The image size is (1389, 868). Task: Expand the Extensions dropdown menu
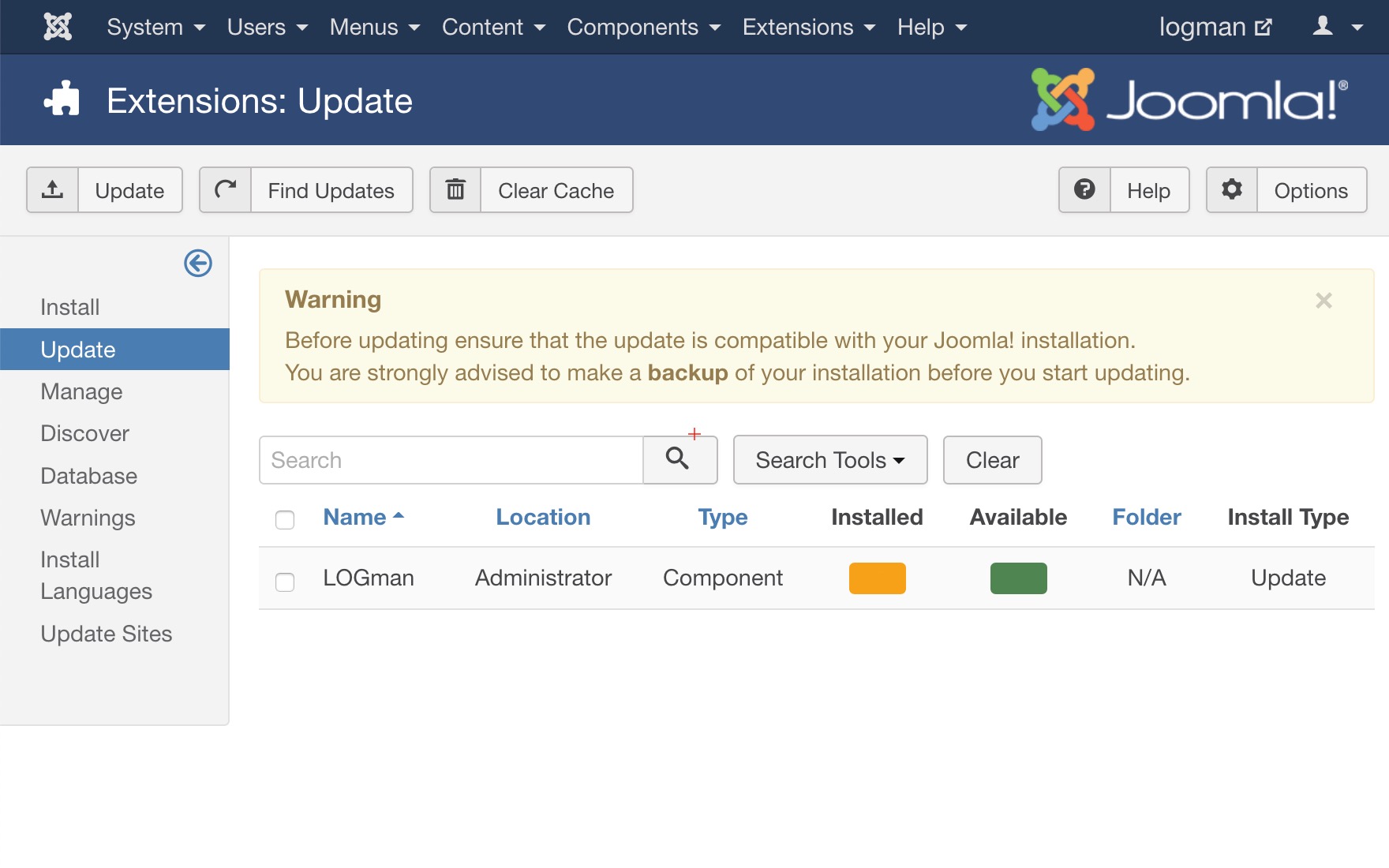click(x=809, y=27)
